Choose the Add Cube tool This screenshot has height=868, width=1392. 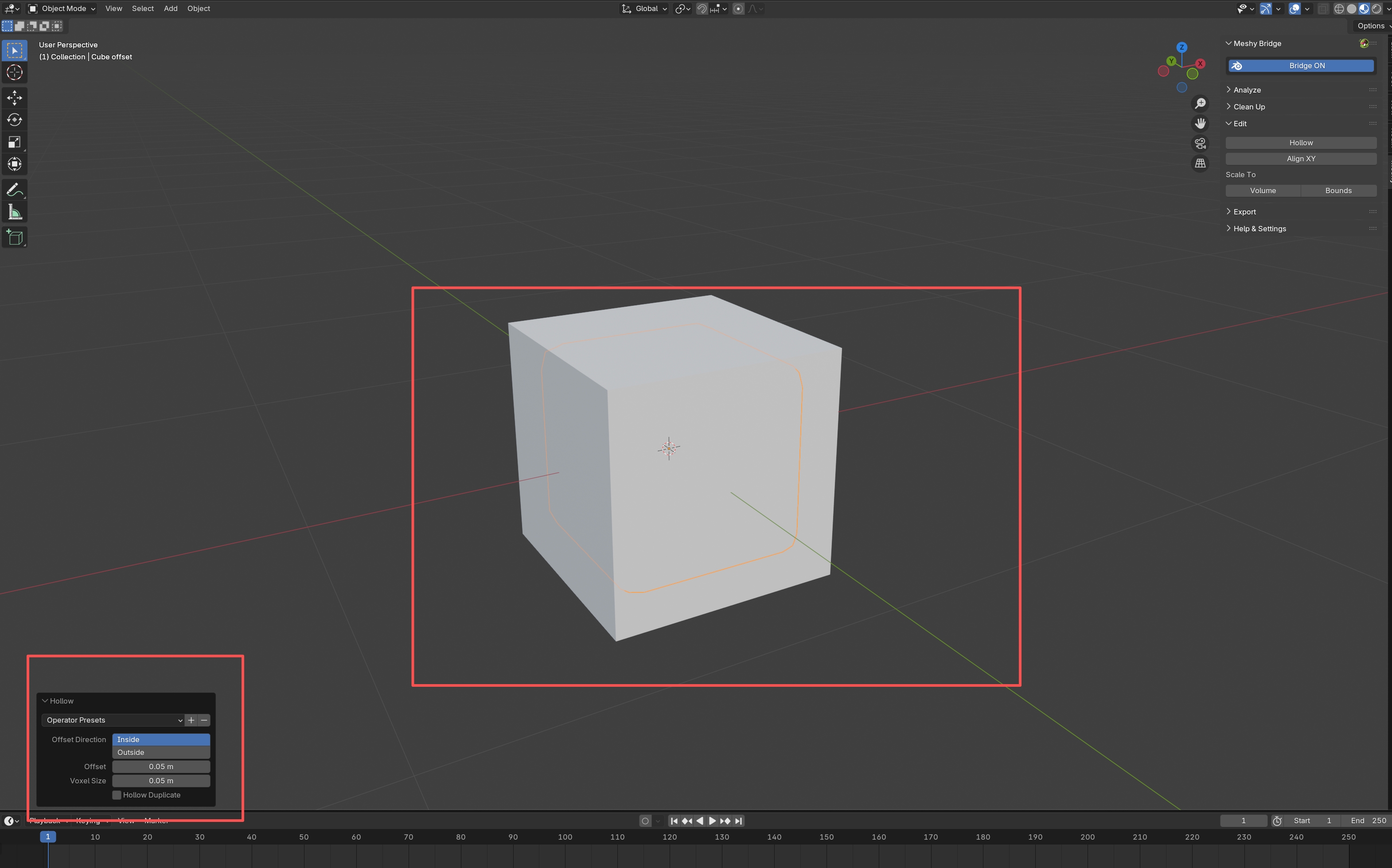coord(14,237)
